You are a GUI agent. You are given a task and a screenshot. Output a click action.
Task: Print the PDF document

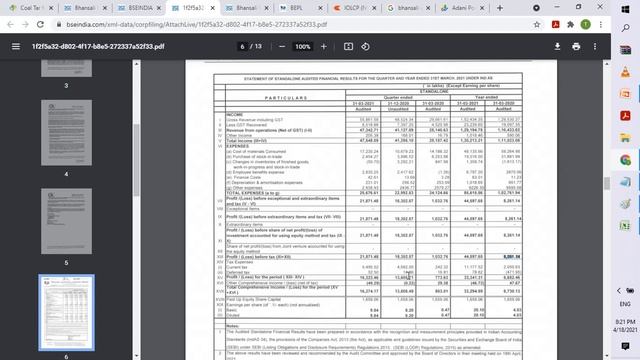pos(576,47)
